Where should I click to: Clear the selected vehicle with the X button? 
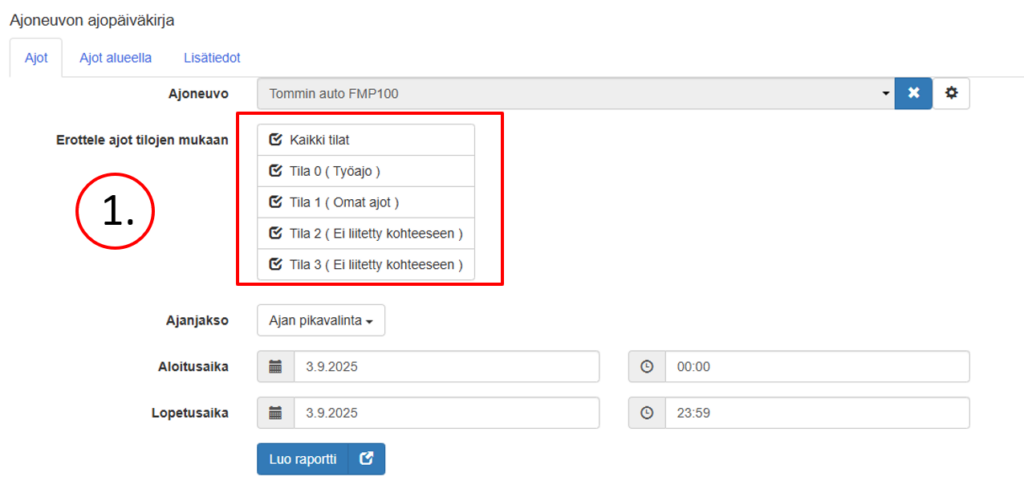click(x=914, y=93)
